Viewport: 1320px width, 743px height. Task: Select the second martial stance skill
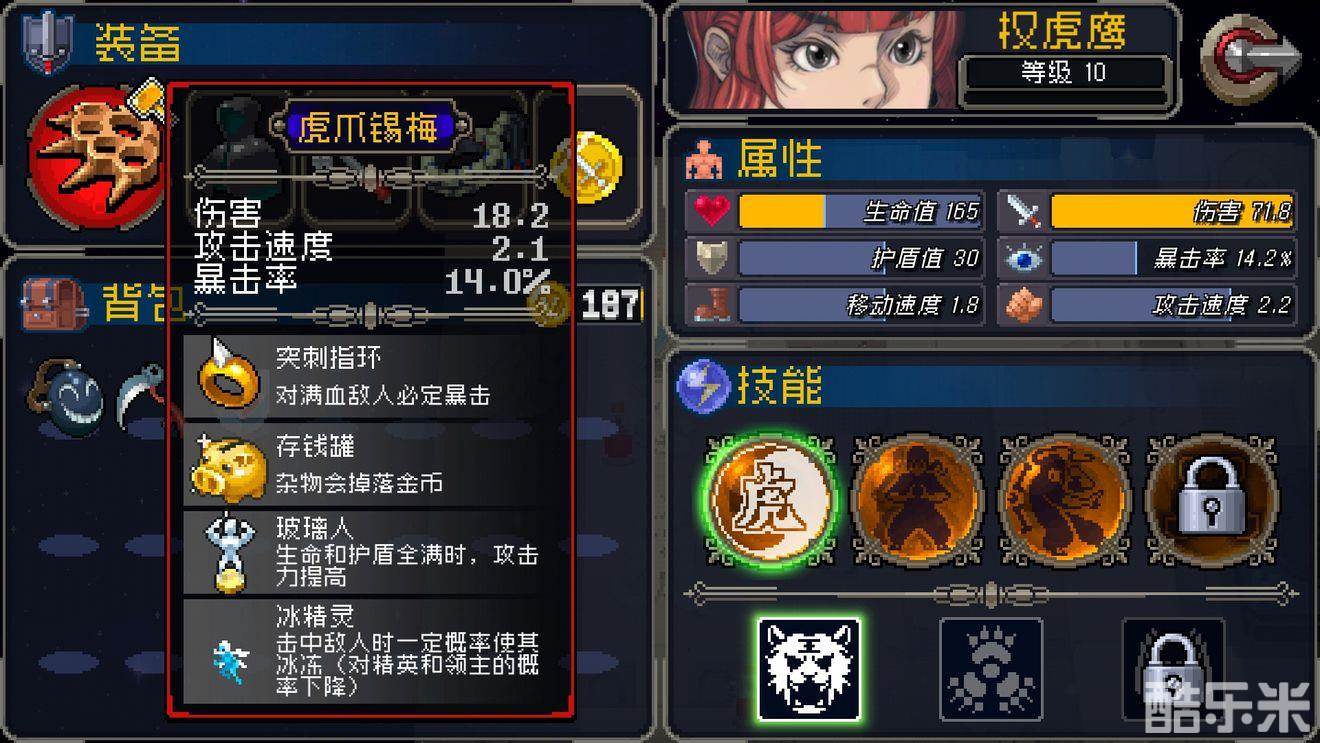[916, 499]
